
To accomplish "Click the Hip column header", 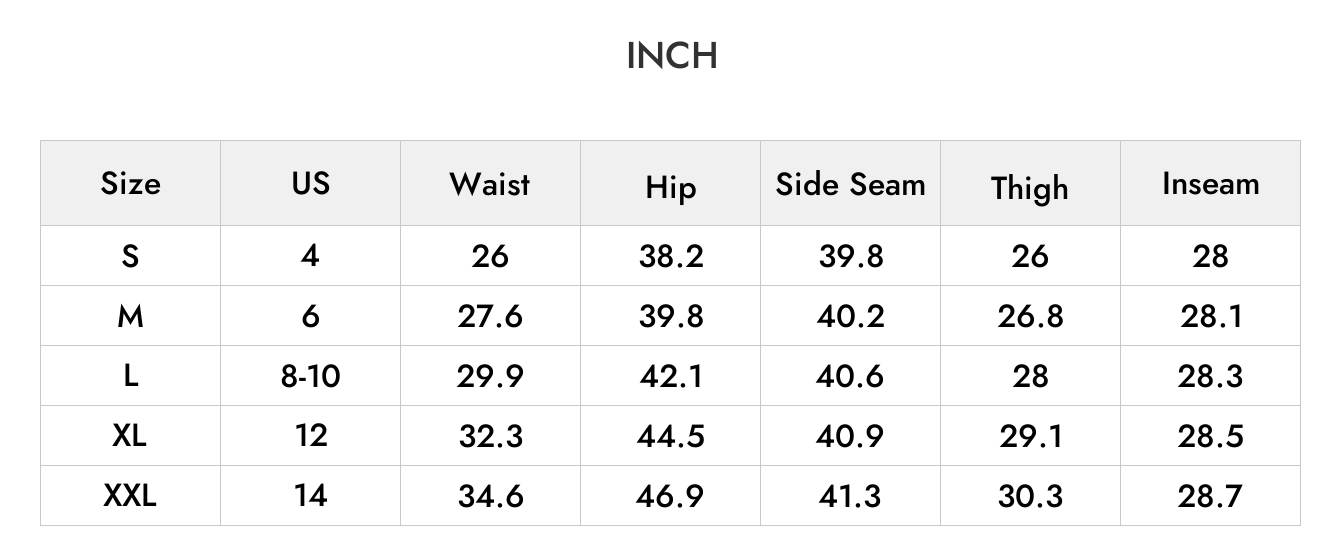I will tap(670, 187).
